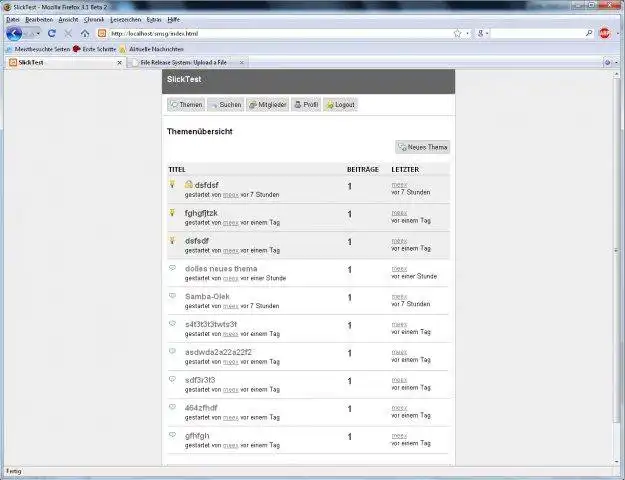
Task: Click the speech bubble icon of gfhfgh
Action: 172,435
